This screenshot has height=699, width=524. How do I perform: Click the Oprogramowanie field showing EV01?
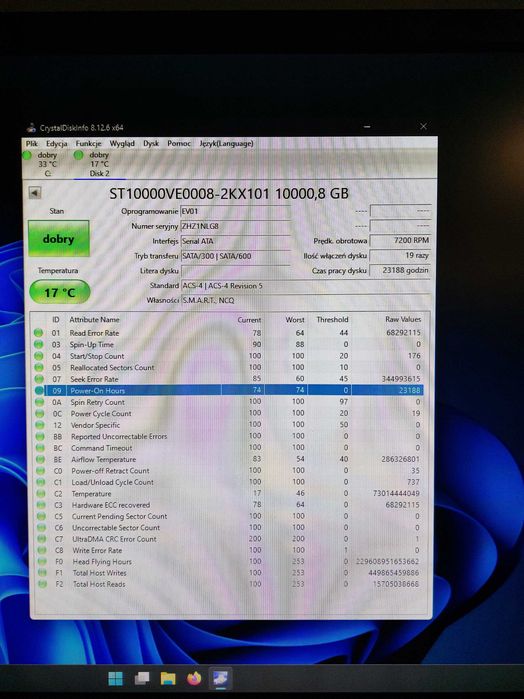(x=235, y=211)
